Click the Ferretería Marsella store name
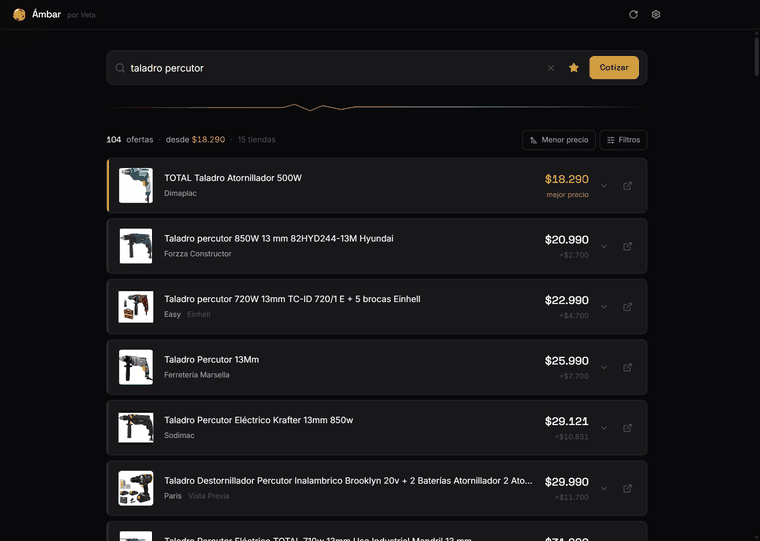760x541 pixels. (197, 375)
